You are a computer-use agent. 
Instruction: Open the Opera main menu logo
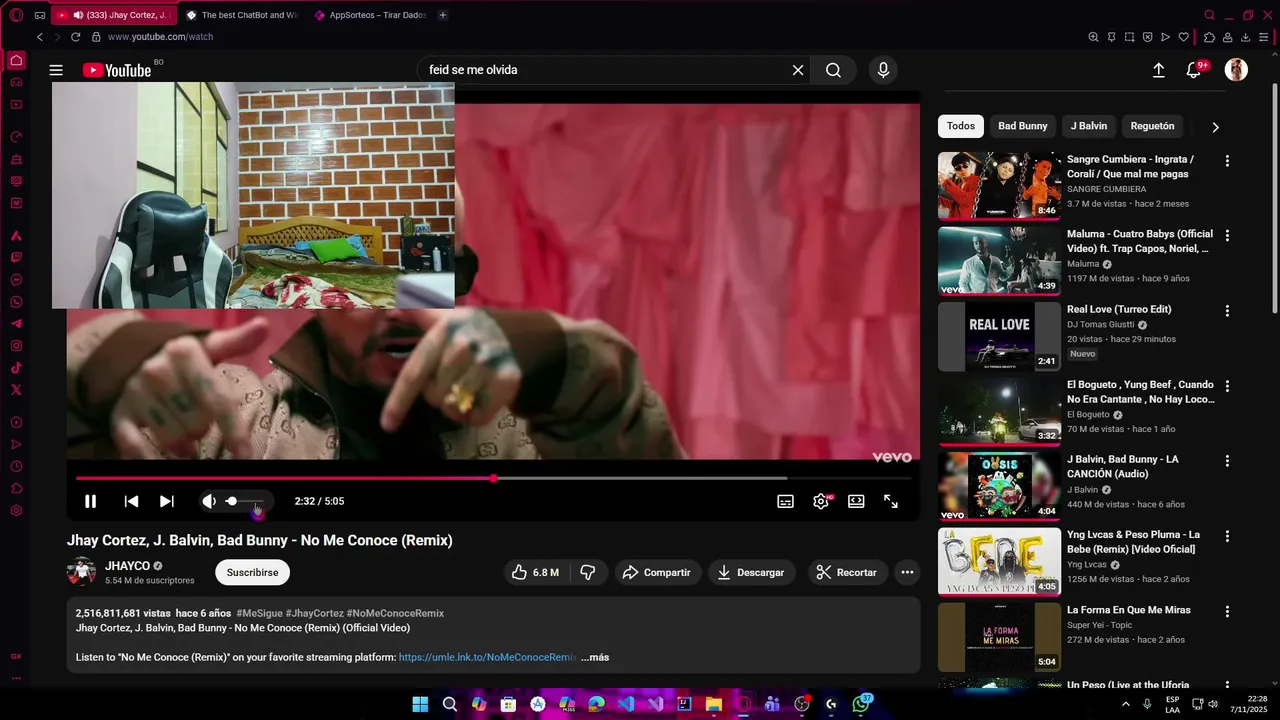pos(16,15)
